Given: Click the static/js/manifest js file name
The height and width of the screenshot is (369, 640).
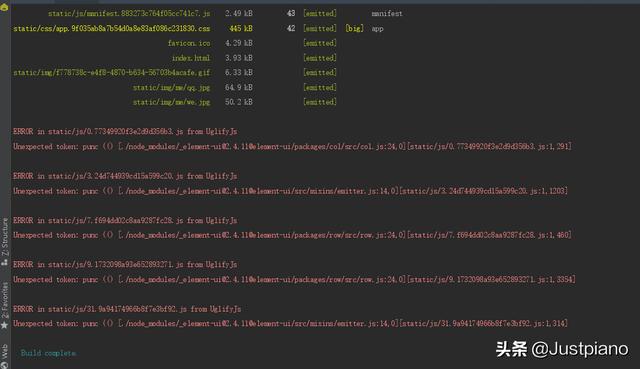Looking at the screenshot, I should tap(129, 13).
